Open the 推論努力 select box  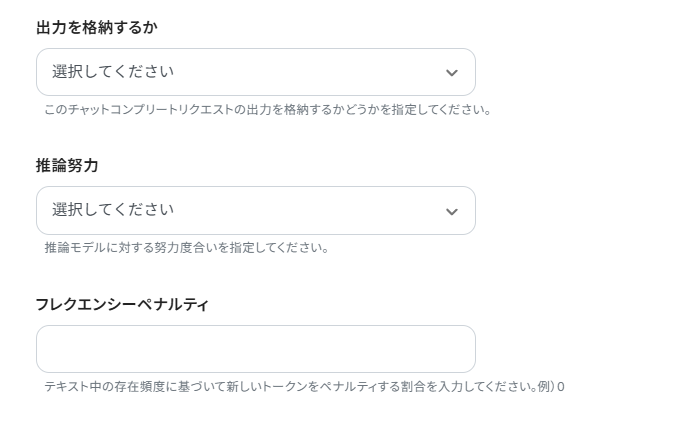[255, 210]
